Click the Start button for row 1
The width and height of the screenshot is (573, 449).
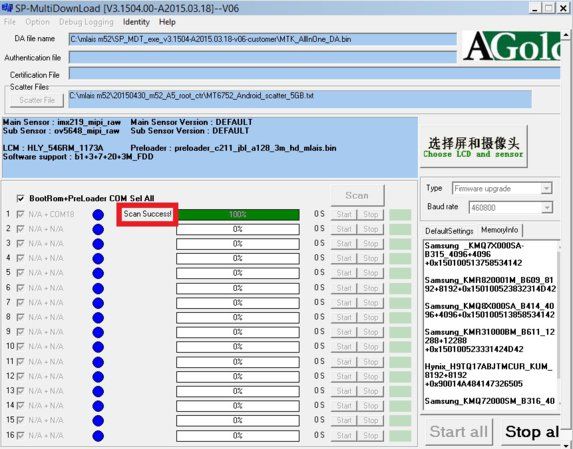tap(344, 214)
